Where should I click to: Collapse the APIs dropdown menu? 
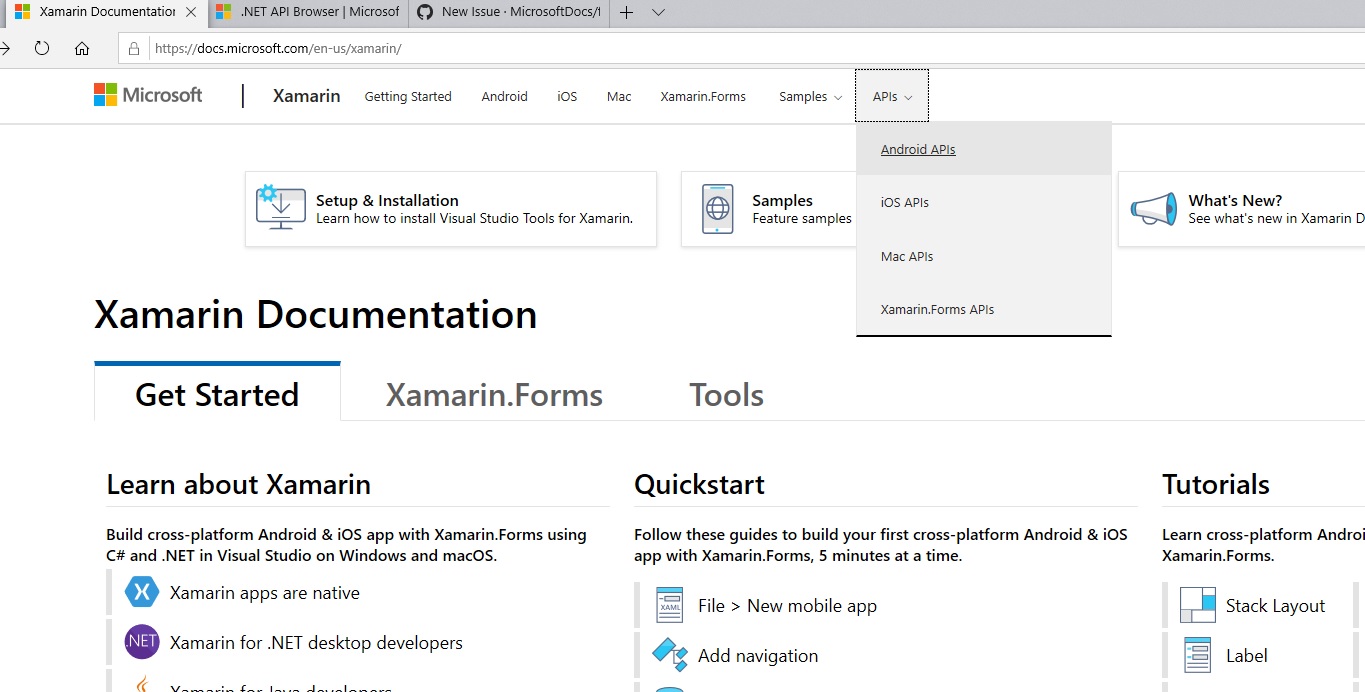coord(892,97)
